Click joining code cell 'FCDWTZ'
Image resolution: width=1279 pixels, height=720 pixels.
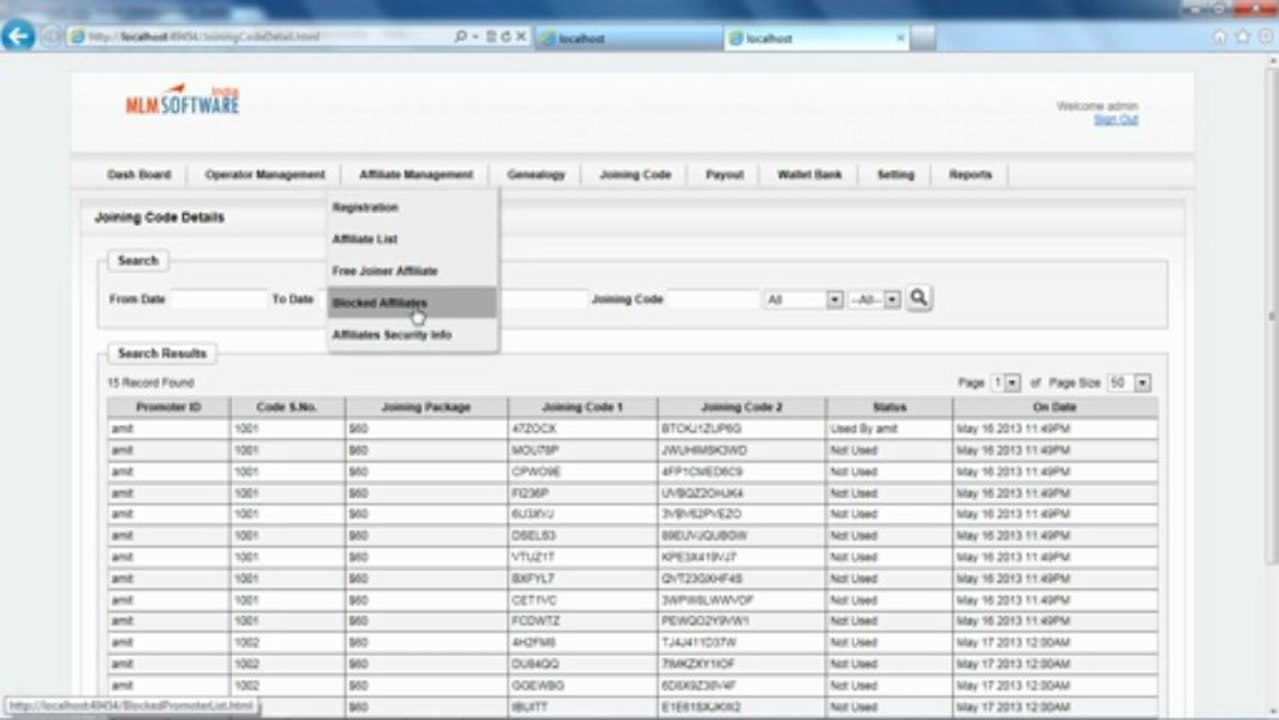(x=582, y=621)
